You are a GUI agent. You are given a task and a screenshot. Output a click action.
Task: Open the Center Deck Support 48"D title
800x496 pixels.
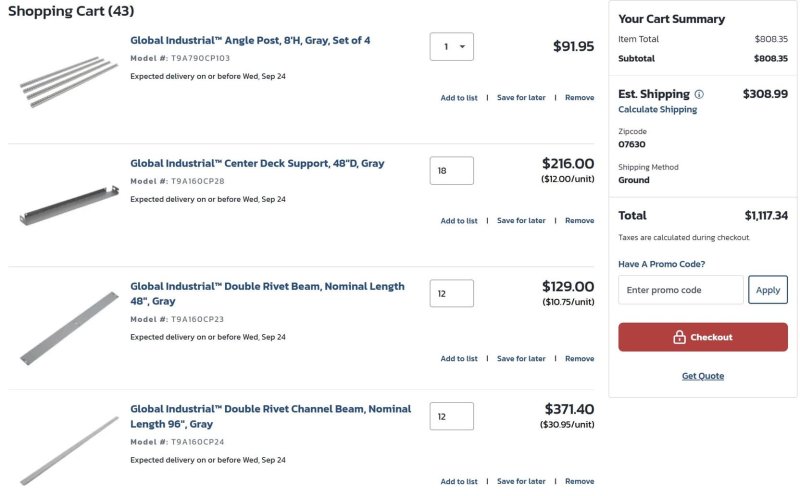(x=257, y=164)
